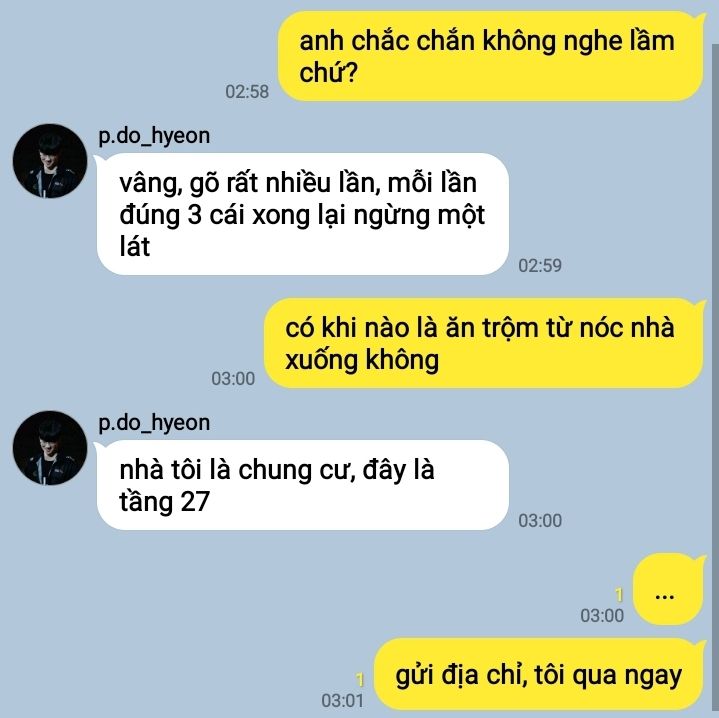Select the message "anh chắc chắn không nghe lầm chứ?"

491,56
